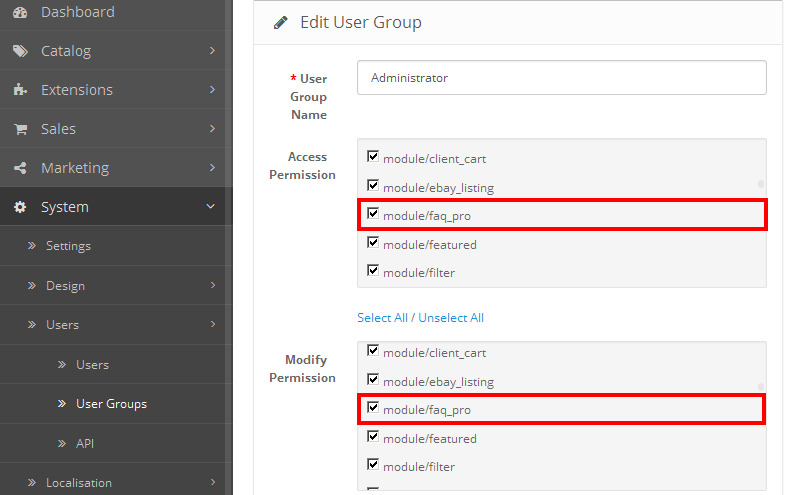
Task: Open the API menu item
Action: click(x=84, y=443)
